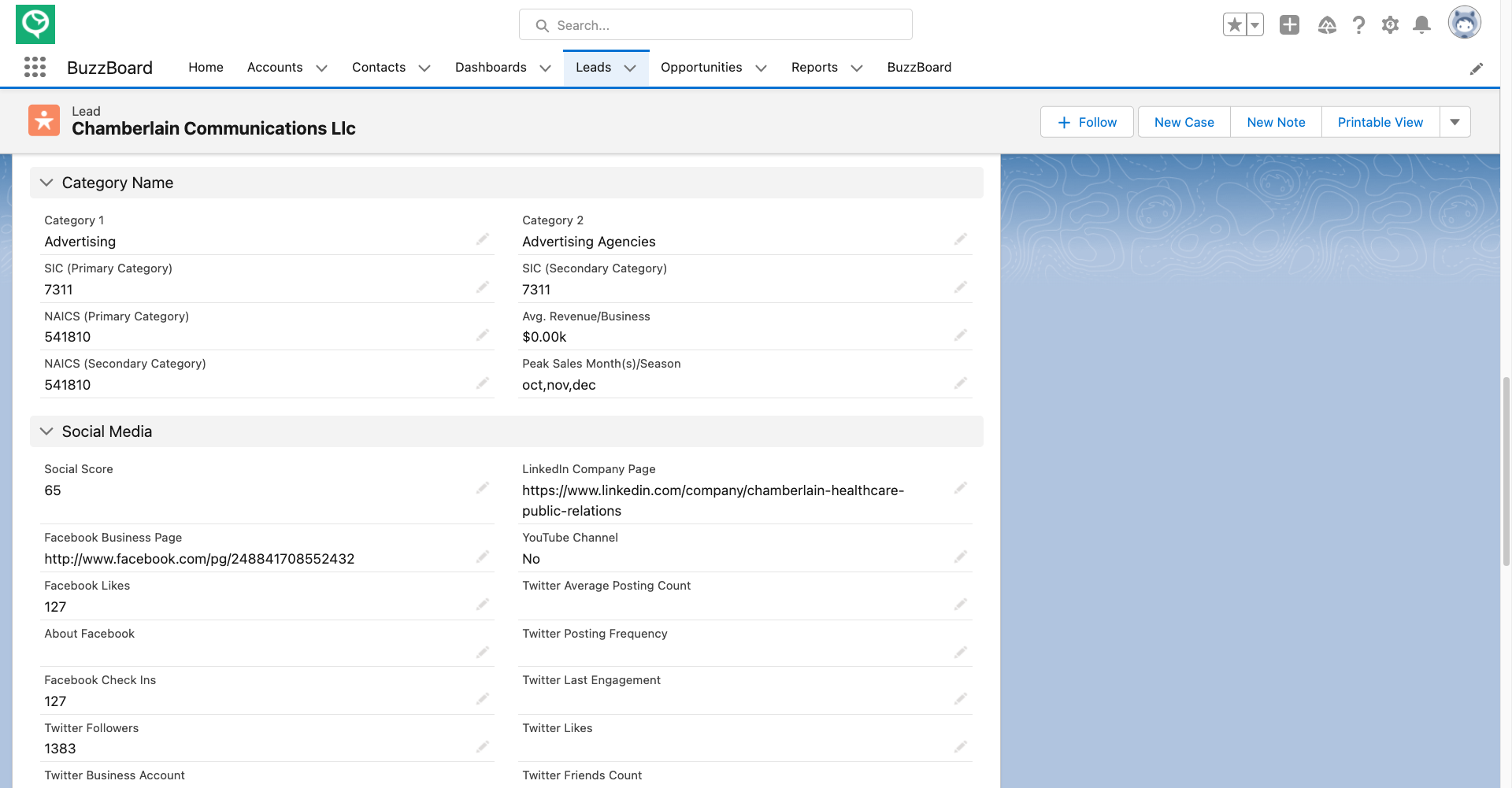Click the user avatar profile icon
The image size is (1512, 788).
(x=1464, y=23)
